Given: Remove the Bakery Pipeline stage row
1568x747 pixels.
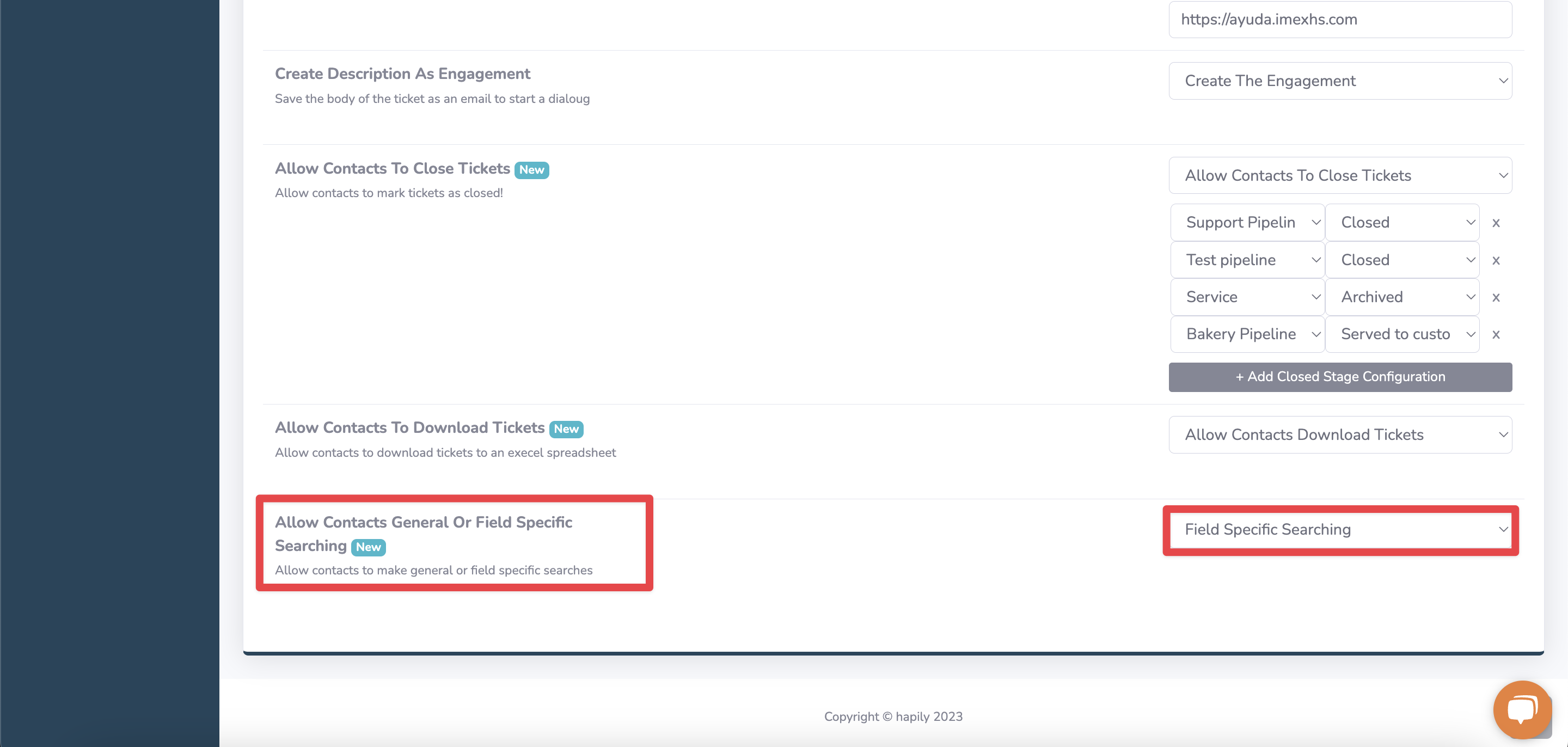Looking at the screenshot, I should [x=1496, y=335].
